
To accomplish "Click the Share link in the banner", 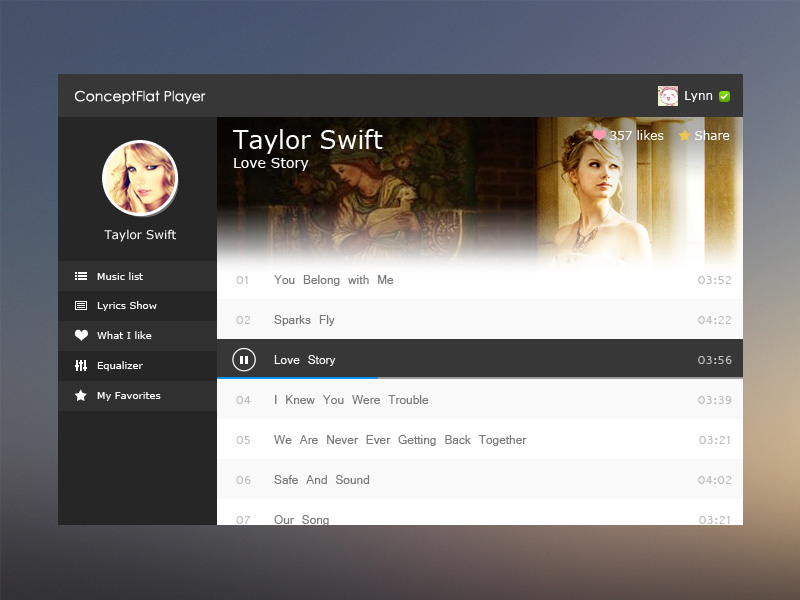I will (x=712, y=135).
